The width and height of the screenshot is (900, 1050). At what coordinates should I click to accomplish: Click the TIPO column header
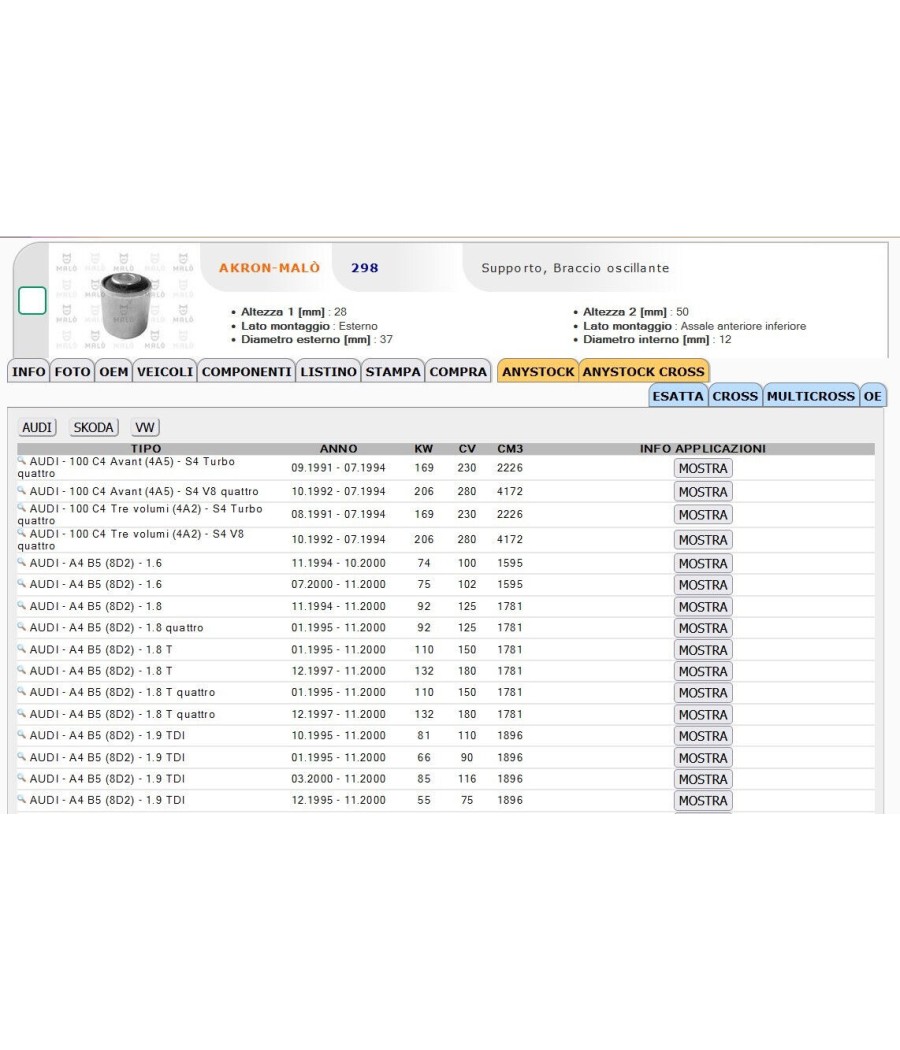click(146, 449)
